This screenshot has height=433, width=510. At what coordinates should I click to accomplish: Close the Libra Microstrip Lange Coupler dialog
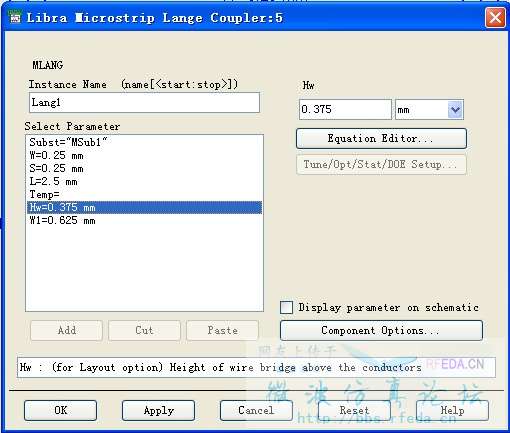[x=495, y=17]
